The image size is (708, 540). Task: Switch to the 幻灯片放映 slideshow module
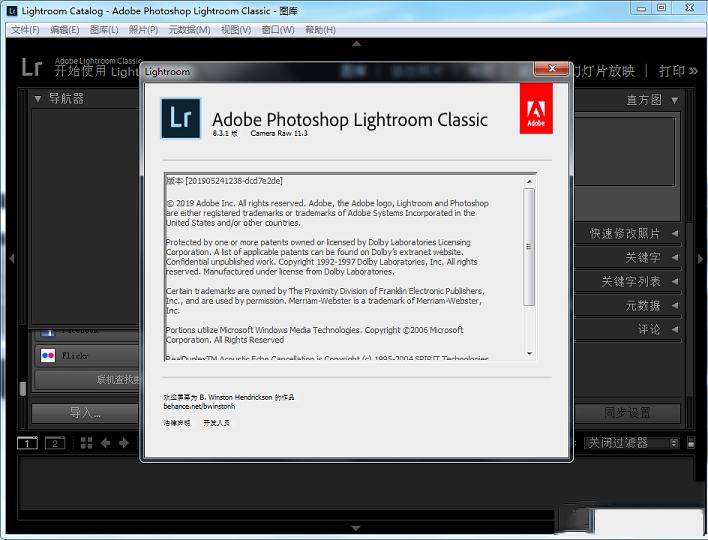click(x=603, y=71)
